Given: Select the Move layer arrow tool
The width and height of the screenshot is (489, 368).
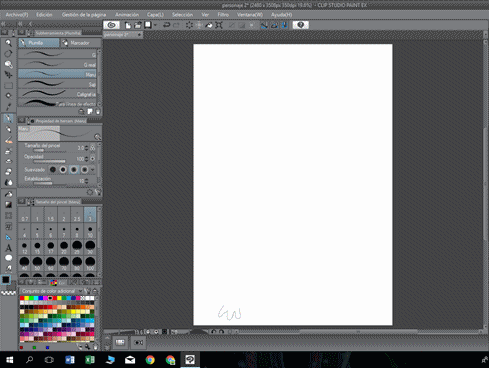Looking at the screenshot, I should click(8, 74).
